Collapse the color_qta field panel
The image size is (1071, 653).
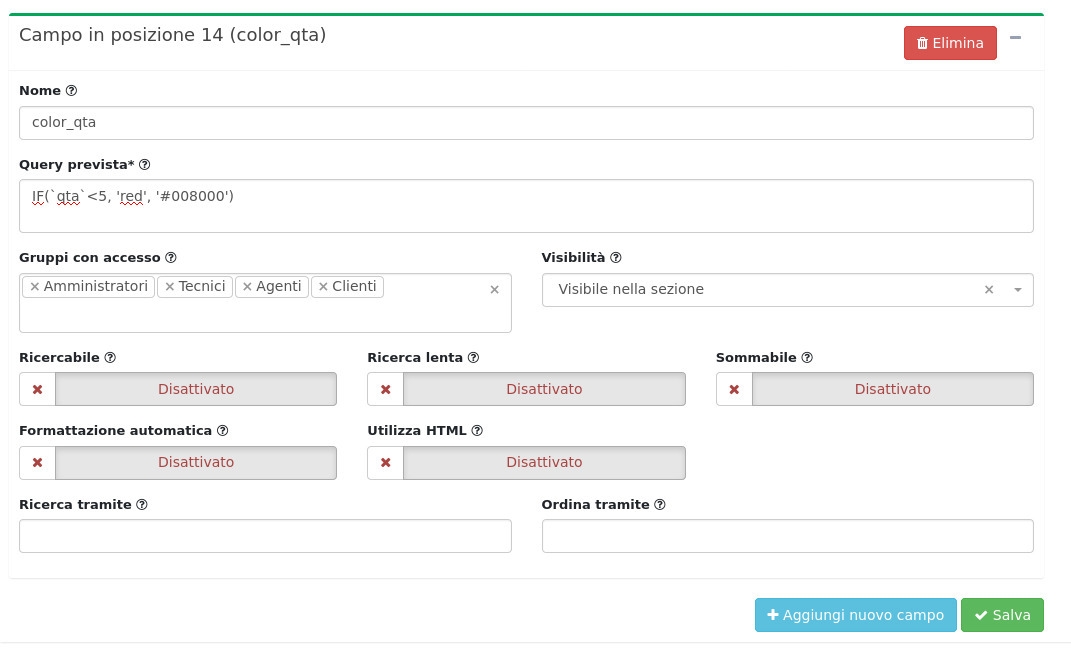pyautogui.click(x=1016, y=38)
